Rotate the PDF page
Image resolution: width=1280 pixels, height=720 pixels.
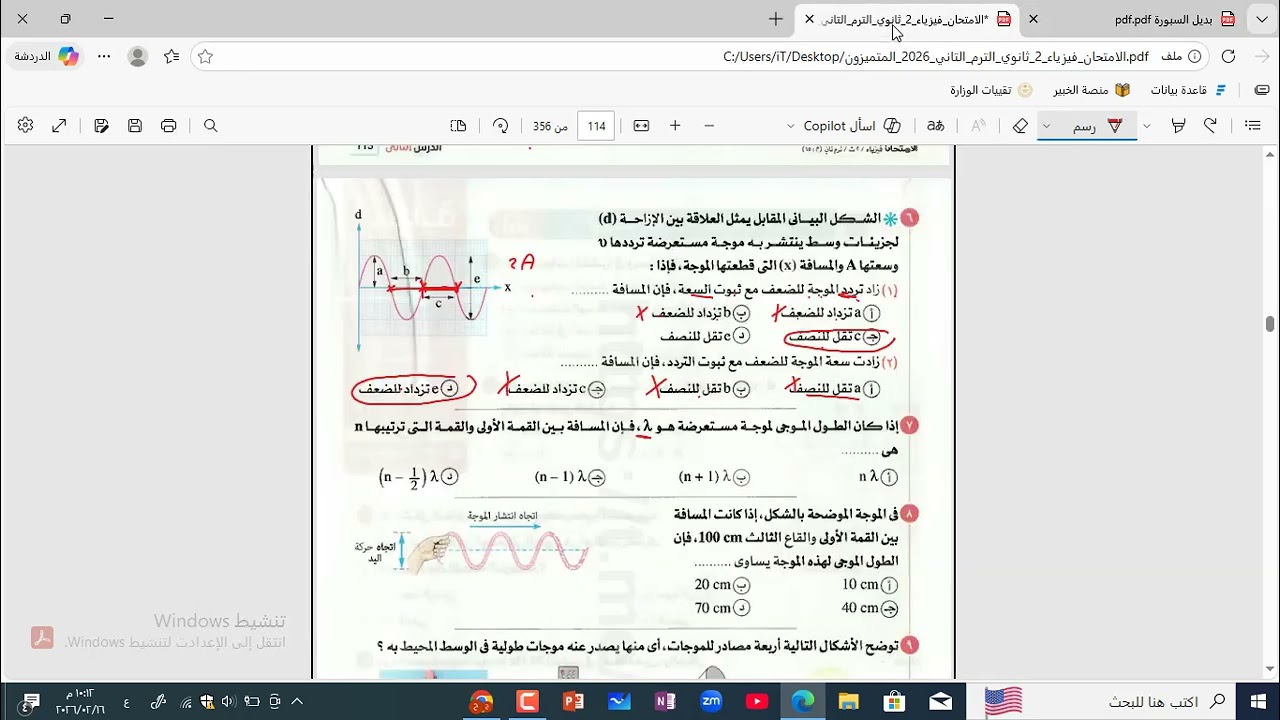click(501, 126)
